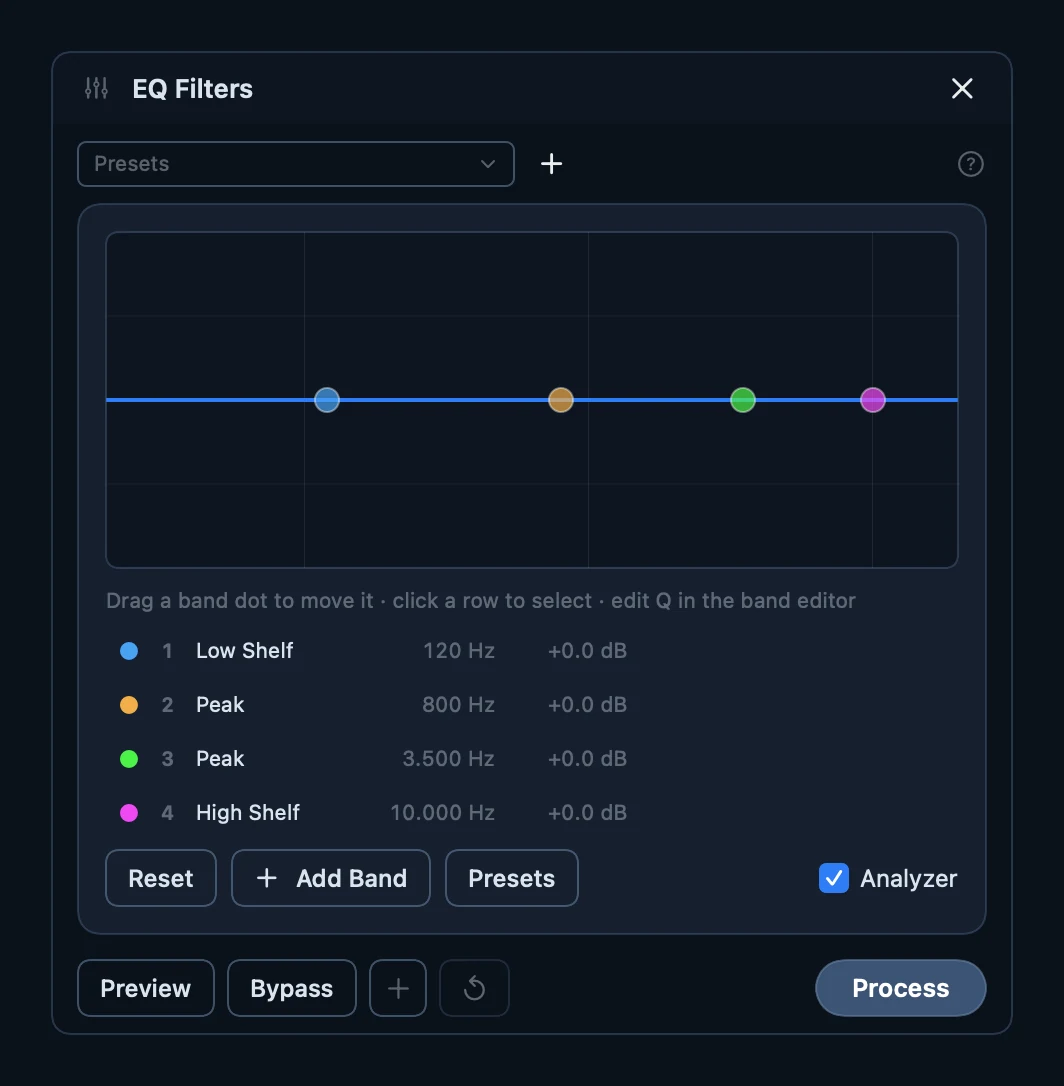The image size is (1064, 1086).
Task: Select the green Peak band dot on graph
Action: [743, 400]
